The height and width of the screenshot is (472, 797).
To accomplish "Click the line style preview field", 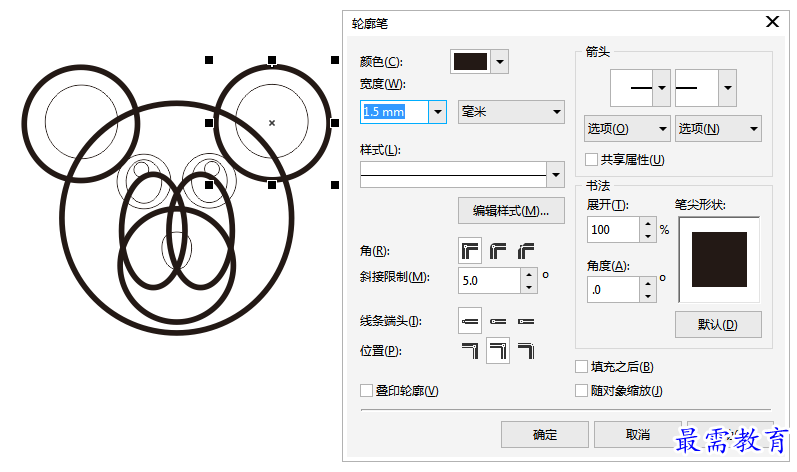I will coord(453,175).
